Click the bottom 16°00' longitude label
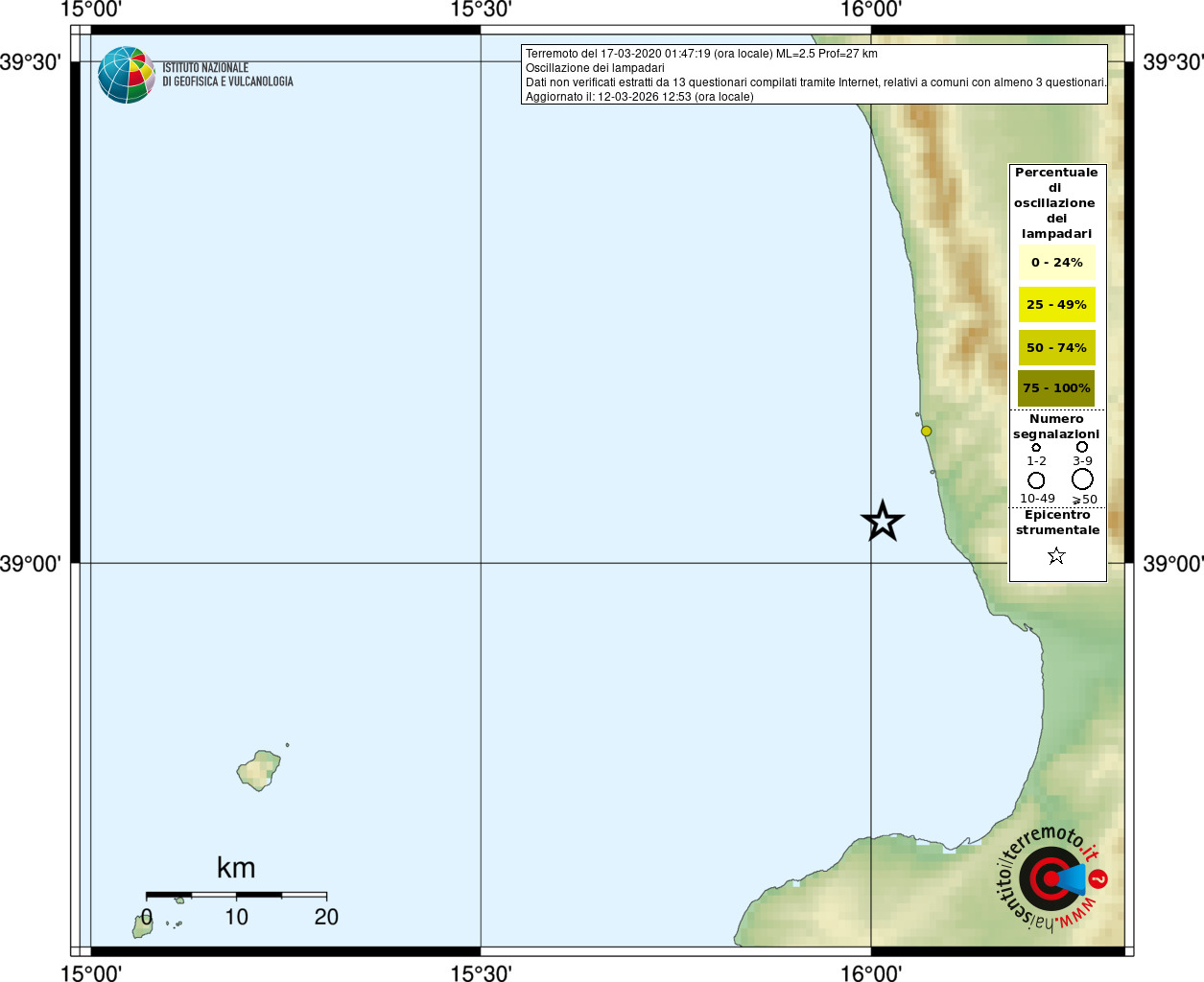This screenshot has height=982, width=1204. point(871,973)
